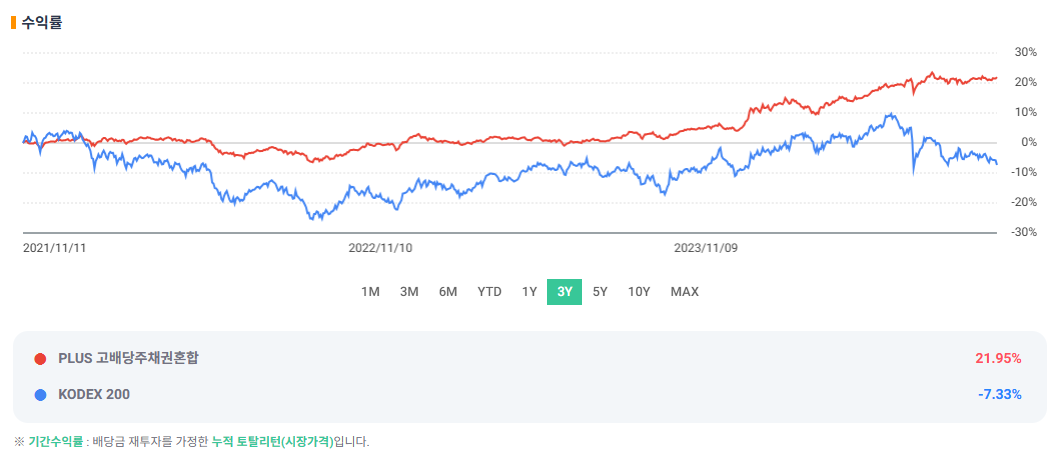Switch chart to 6M range
The image size is (1052, 454).
(x=448, y=292)
